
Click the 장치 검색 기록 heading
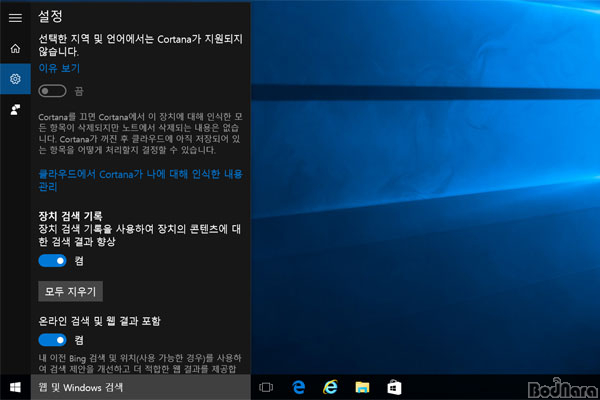[70, 216]
